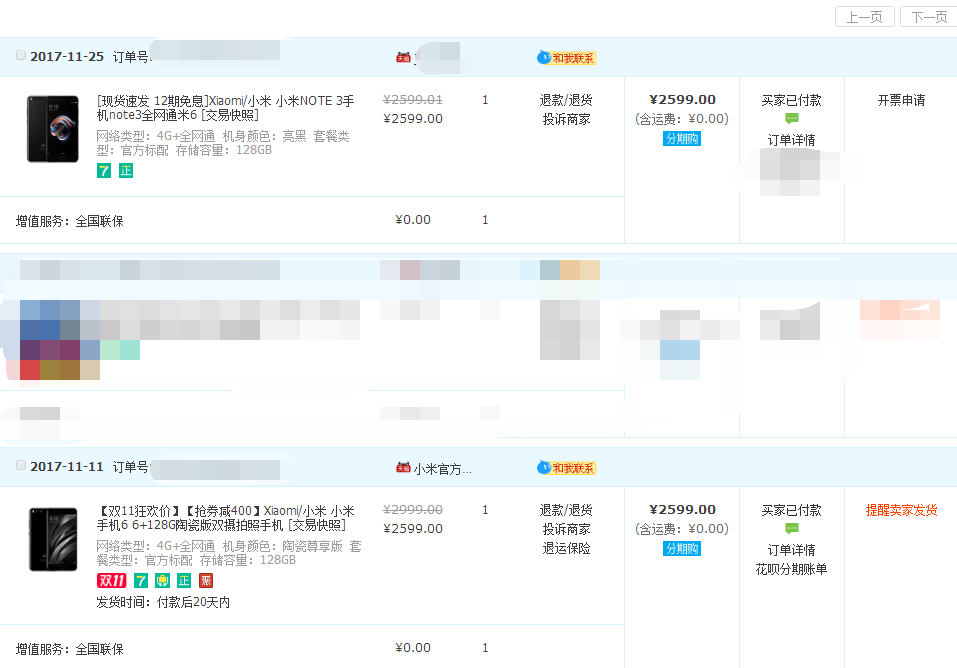The image size is (957, 668).
Task: Click Tmall shop icon beside 小米官方 store
Action: (403, 468)
